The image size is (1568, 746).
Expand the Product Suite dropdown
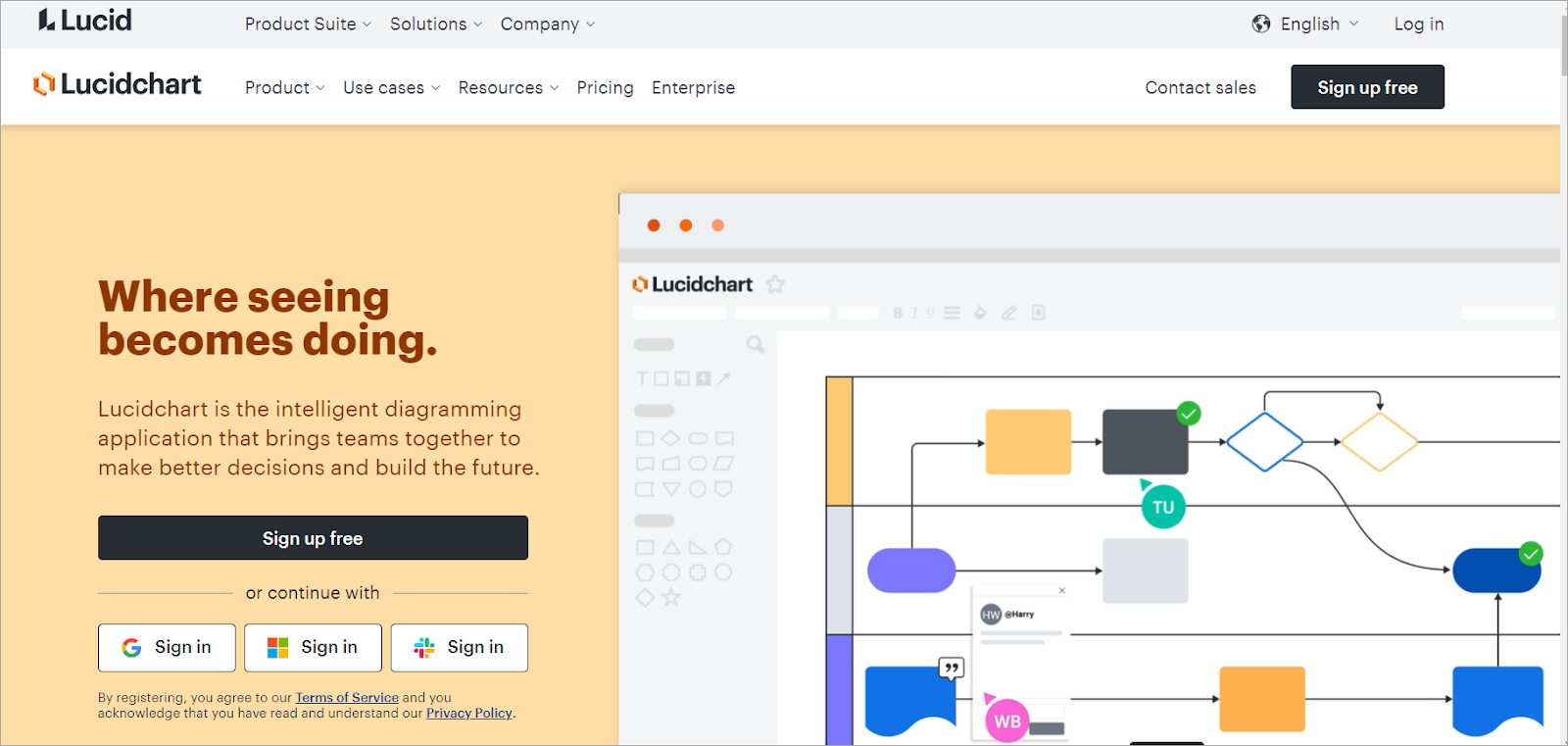[308, 24]
